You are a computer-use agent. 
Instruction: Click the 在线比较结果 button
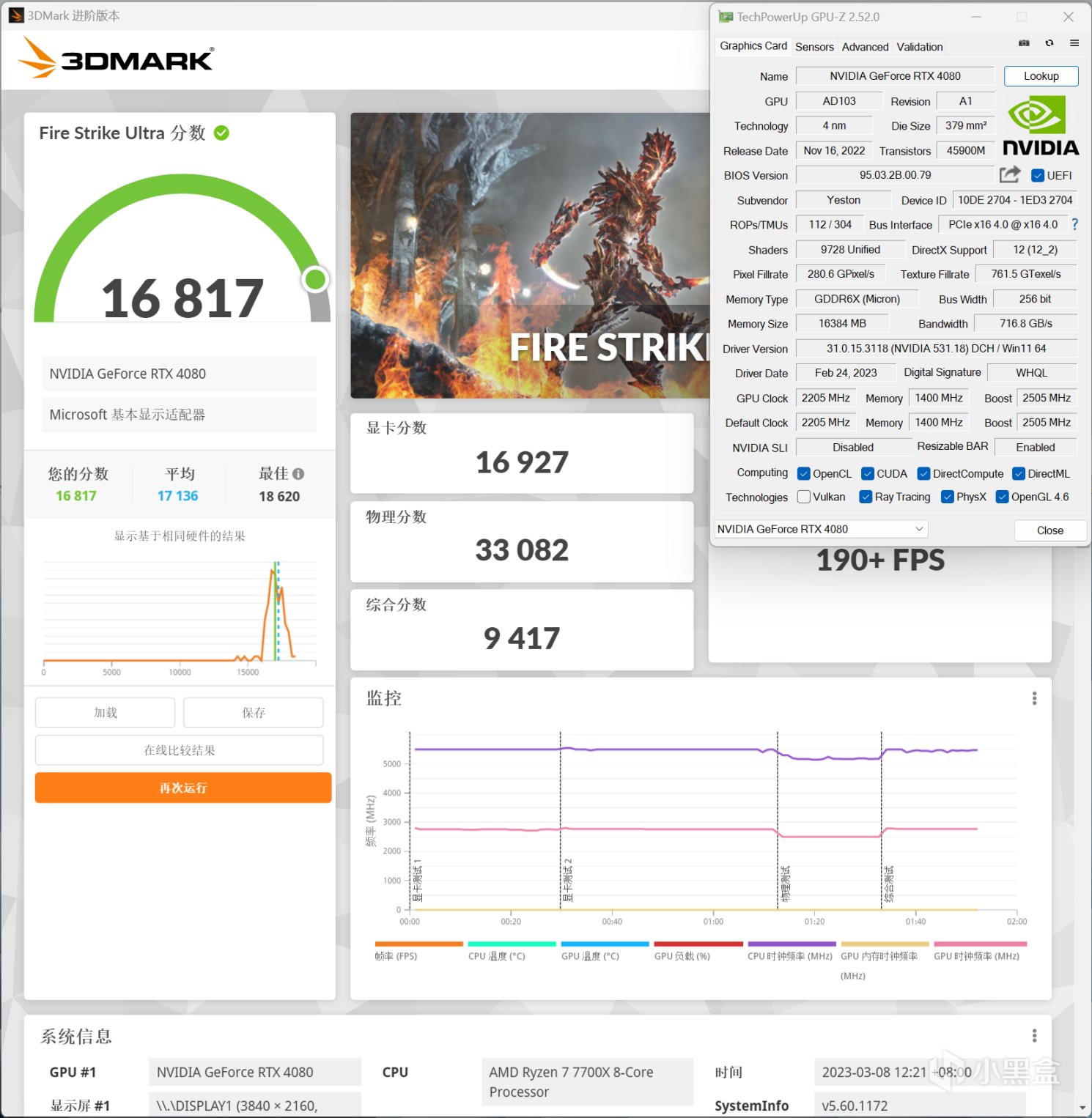click(179, 750)
